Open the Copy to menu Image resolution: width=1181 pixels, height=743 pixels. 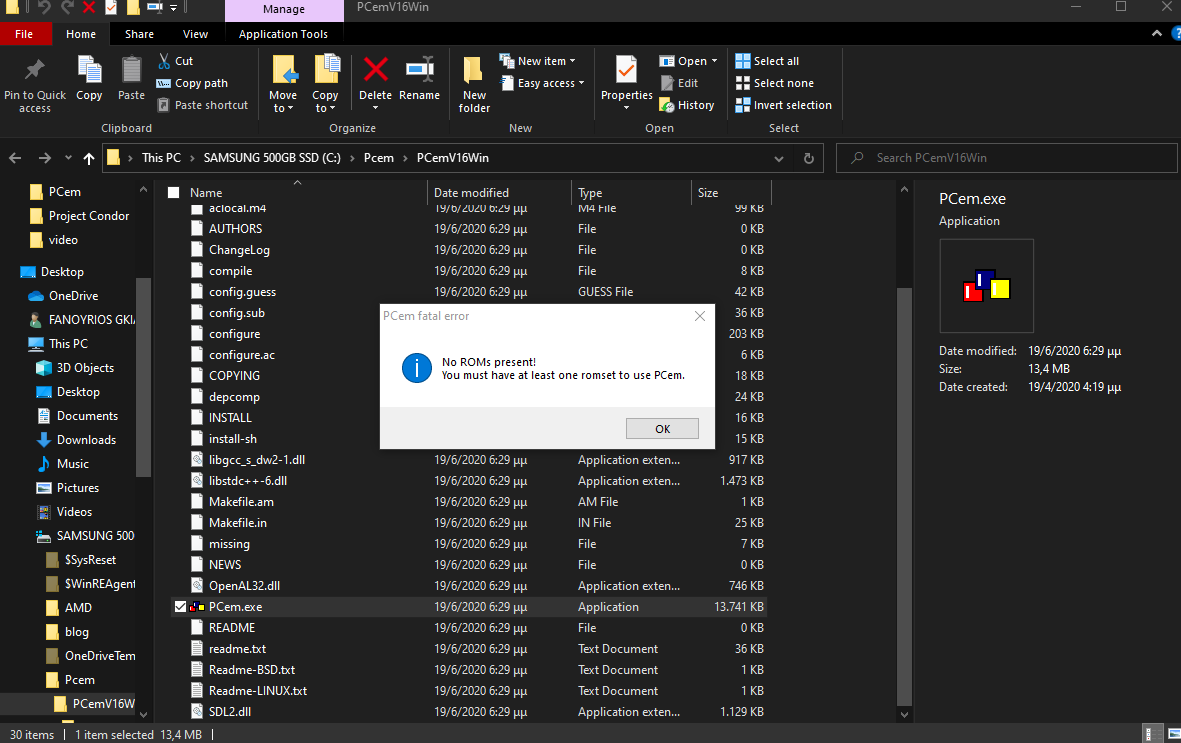(x=325, y=84)
